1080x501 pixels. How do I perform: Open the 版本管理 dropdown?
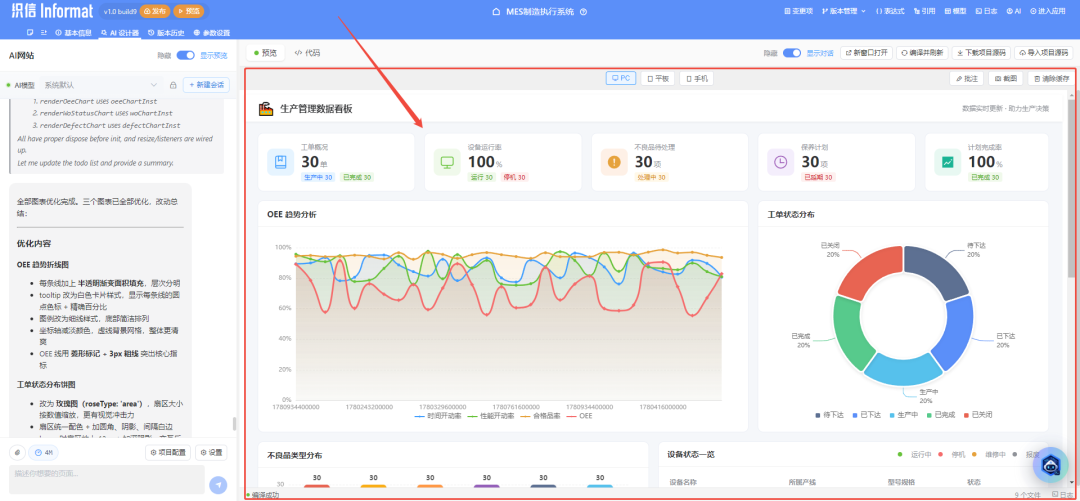844,12
